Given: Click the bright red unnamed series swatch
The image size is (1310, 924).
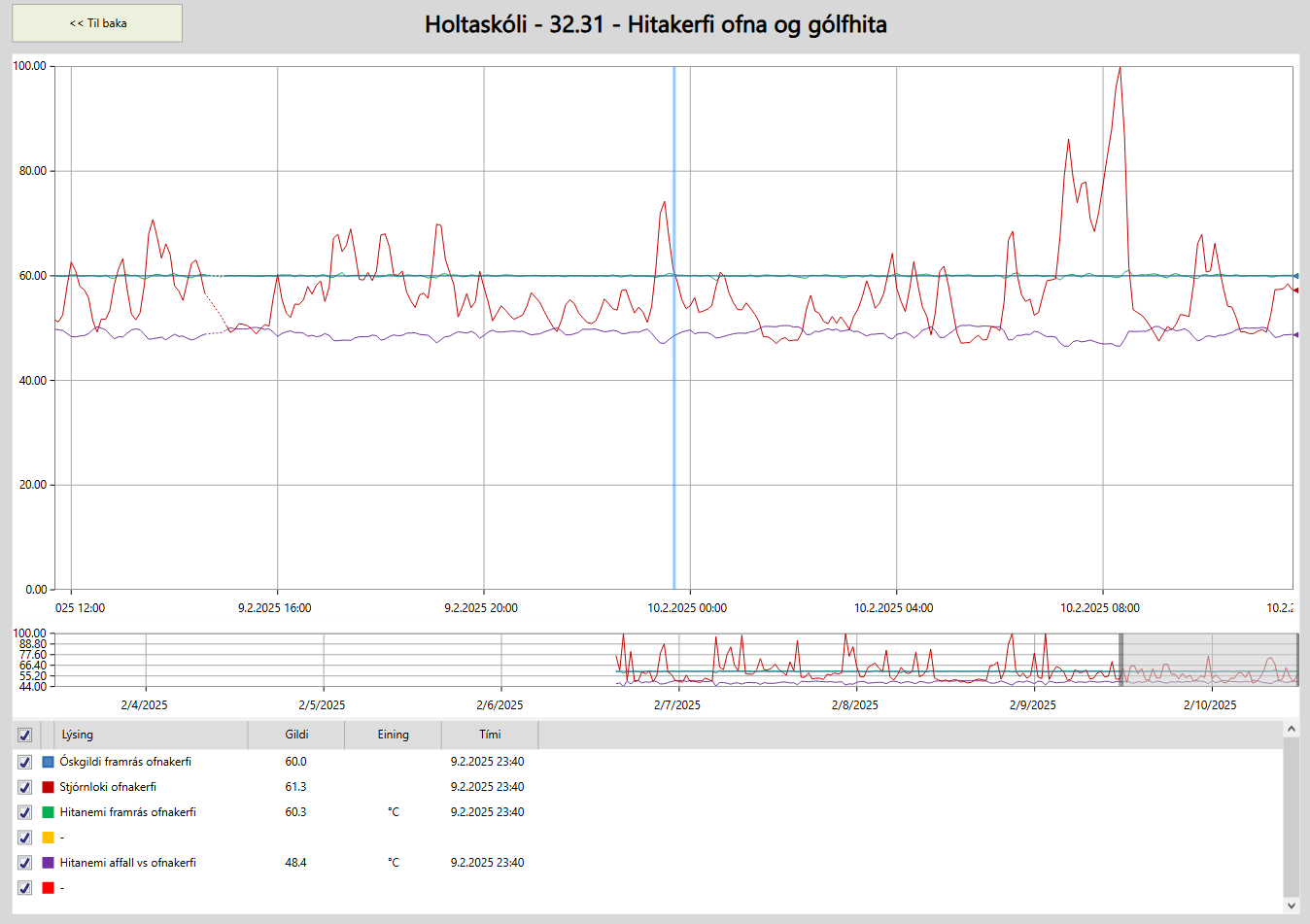Looking at the screenshot, I should pos(48,888).
